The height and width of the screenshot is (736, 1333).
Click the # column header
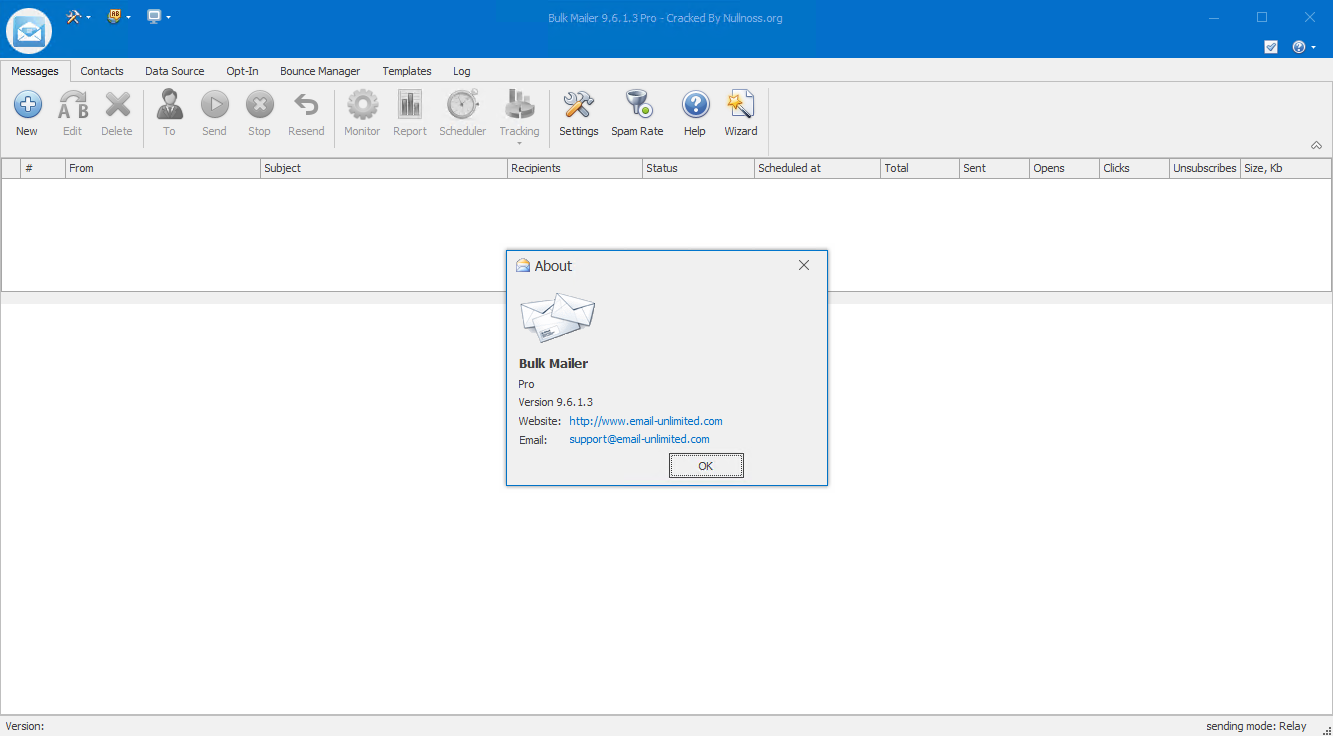(x=43, y=168)
